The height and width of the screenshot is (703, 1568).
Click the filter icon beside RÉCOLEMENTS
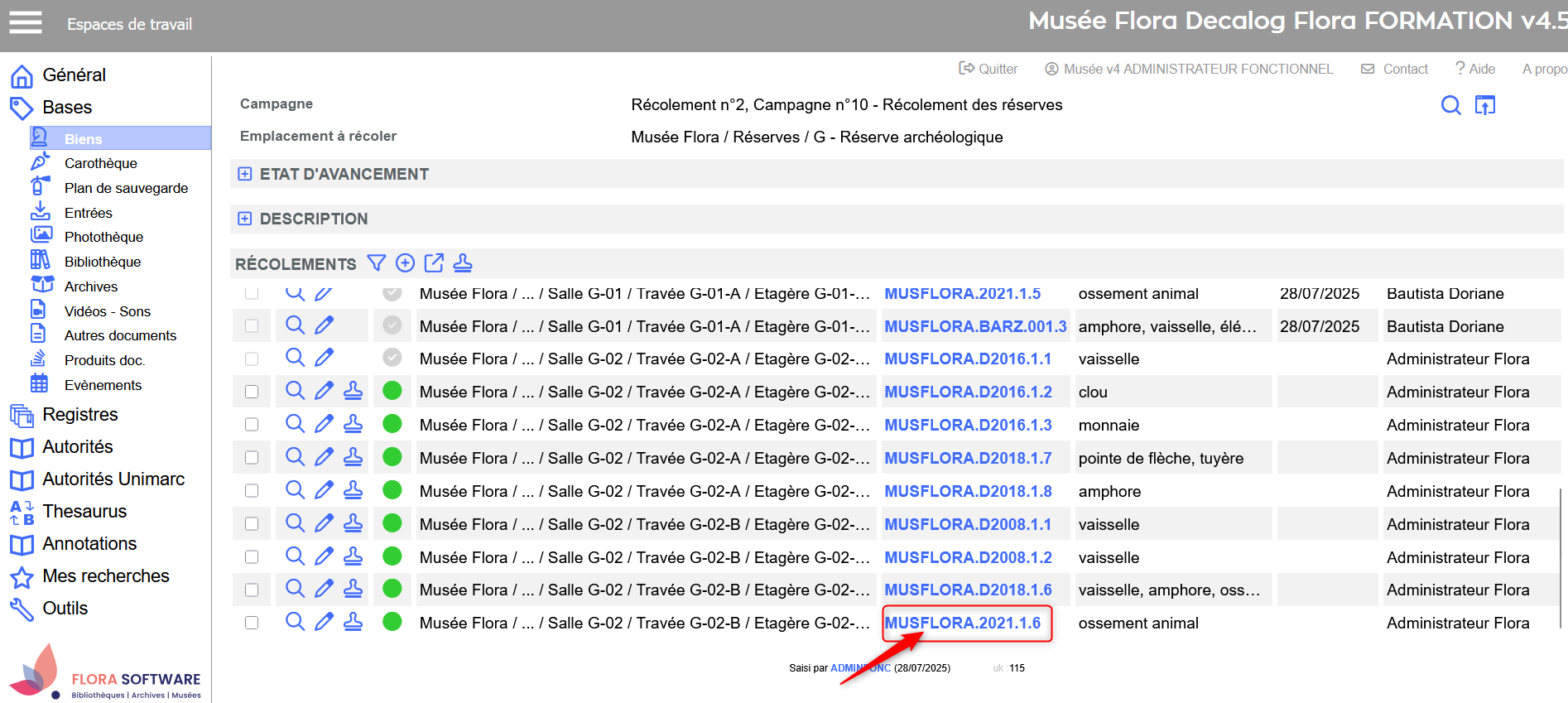pos(376,263)
